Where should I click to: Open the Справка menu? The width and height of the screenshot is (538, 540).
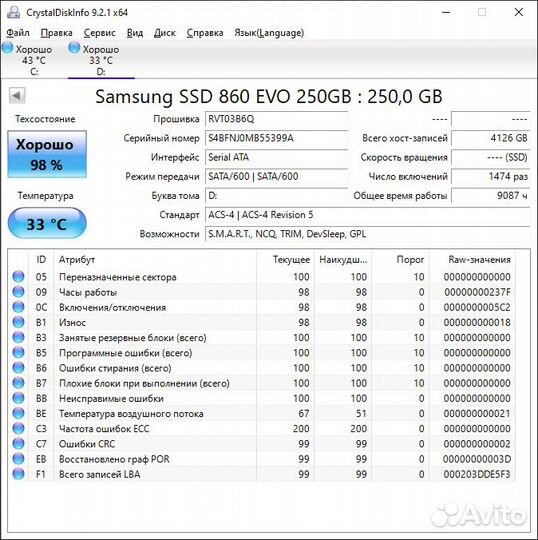tap(205, 33)
